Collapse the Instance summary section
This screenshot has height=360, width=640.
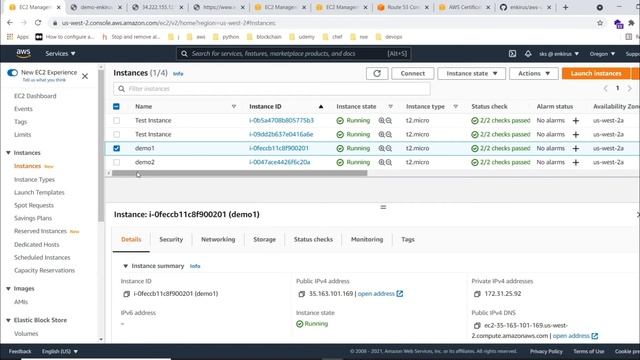click(x=125, y=266)
